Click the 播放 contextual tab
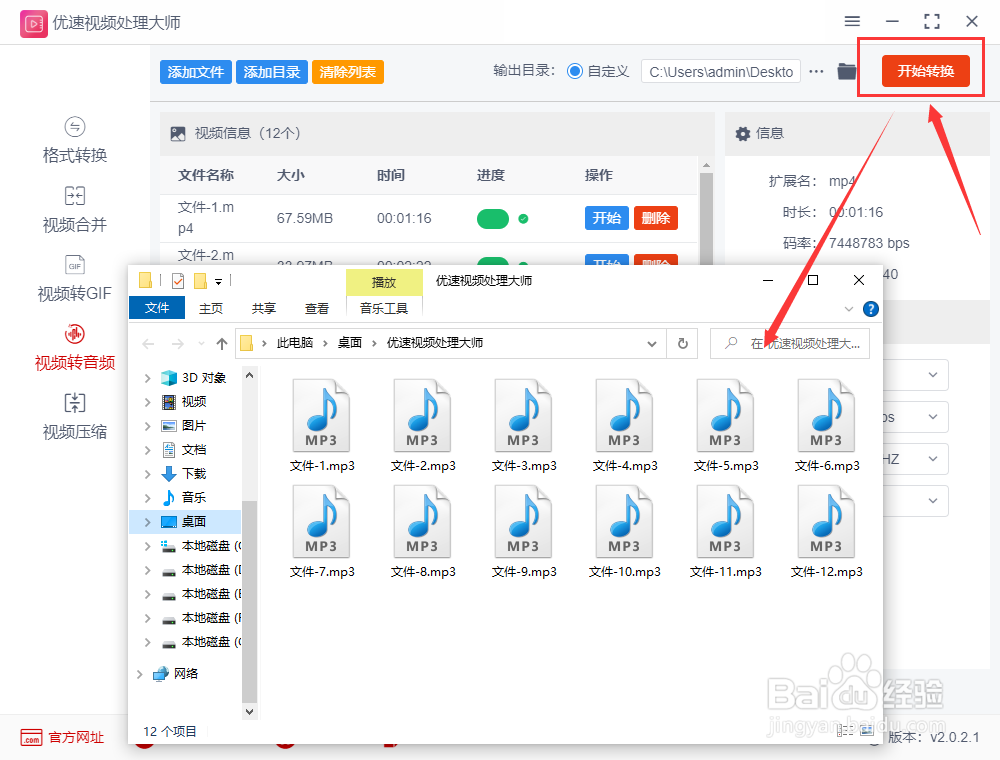 click(384, 282)
